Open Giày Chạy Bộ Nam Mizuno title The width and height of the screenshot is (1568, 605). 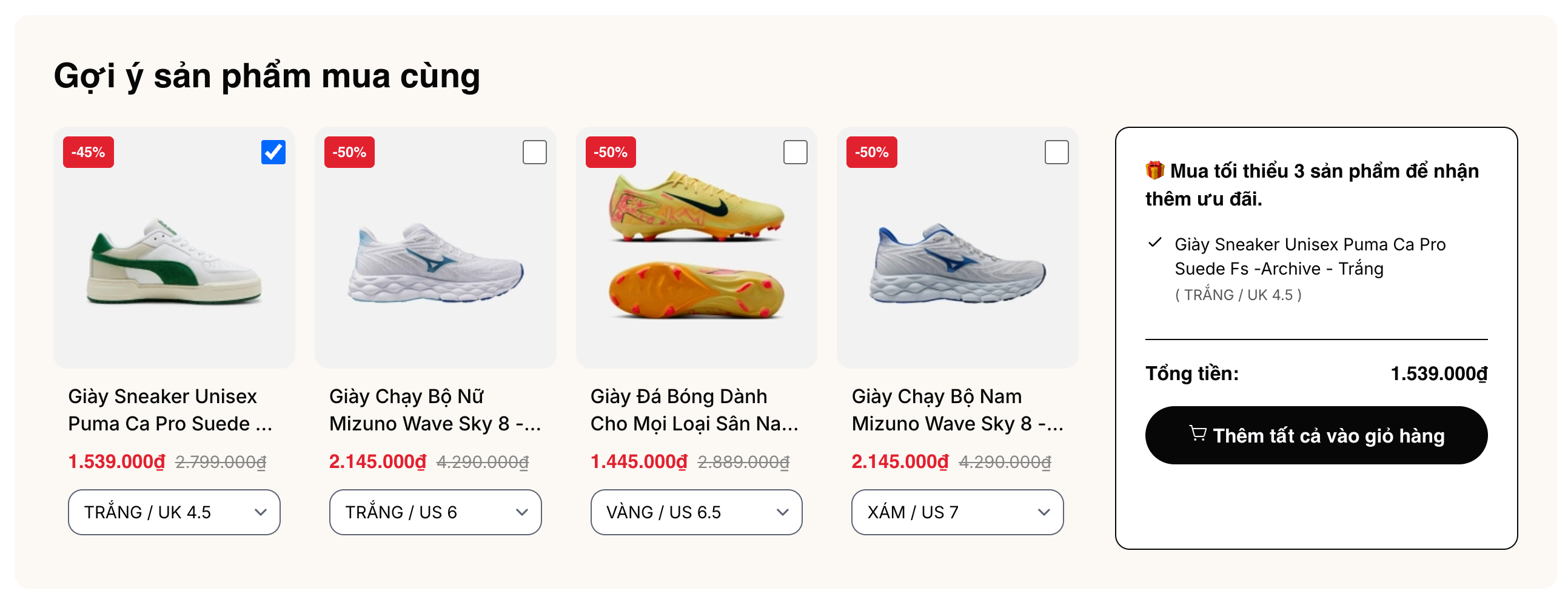coord(957,410)
